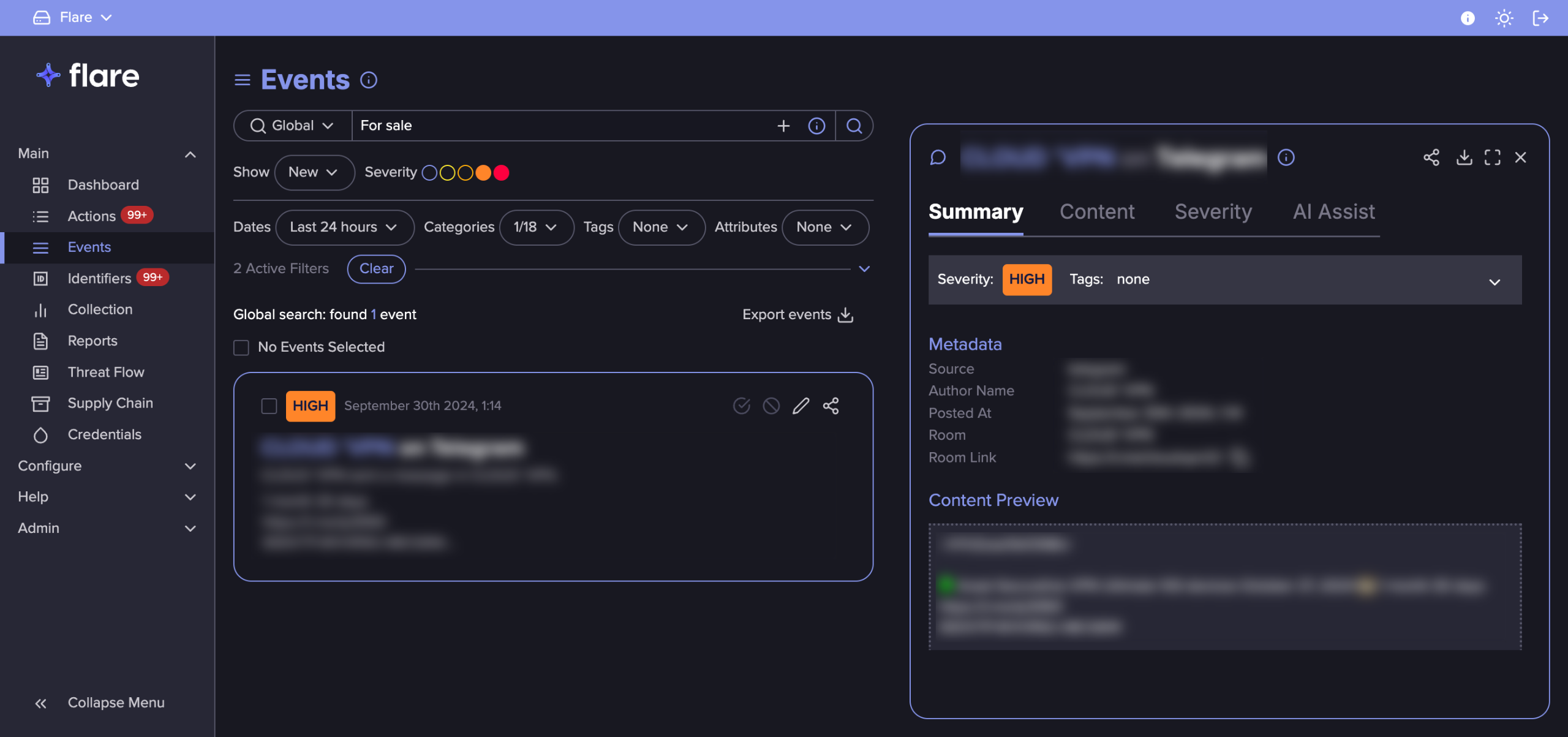This screenshot has width=1568, height=737.
Task: Toggle the red critical severity filter circle
Action: pyautogui.click(x=501, y=173)
